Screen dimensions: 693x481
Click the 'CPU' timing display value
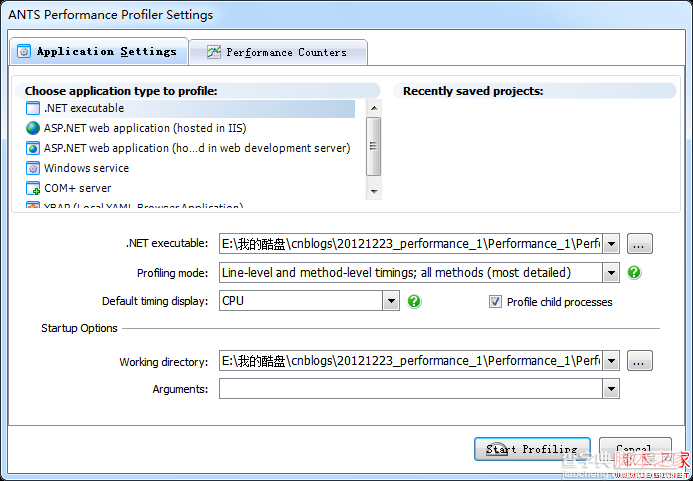233,301
